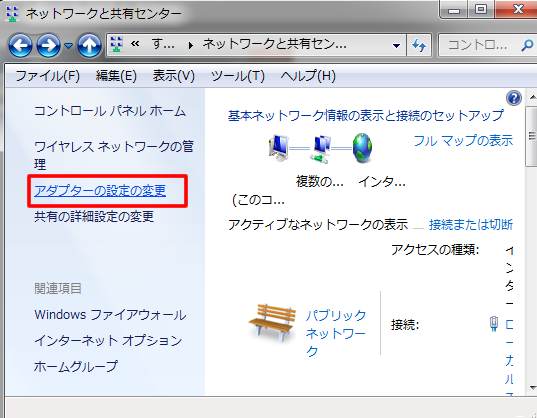Open インターネット オプション link

108,341
